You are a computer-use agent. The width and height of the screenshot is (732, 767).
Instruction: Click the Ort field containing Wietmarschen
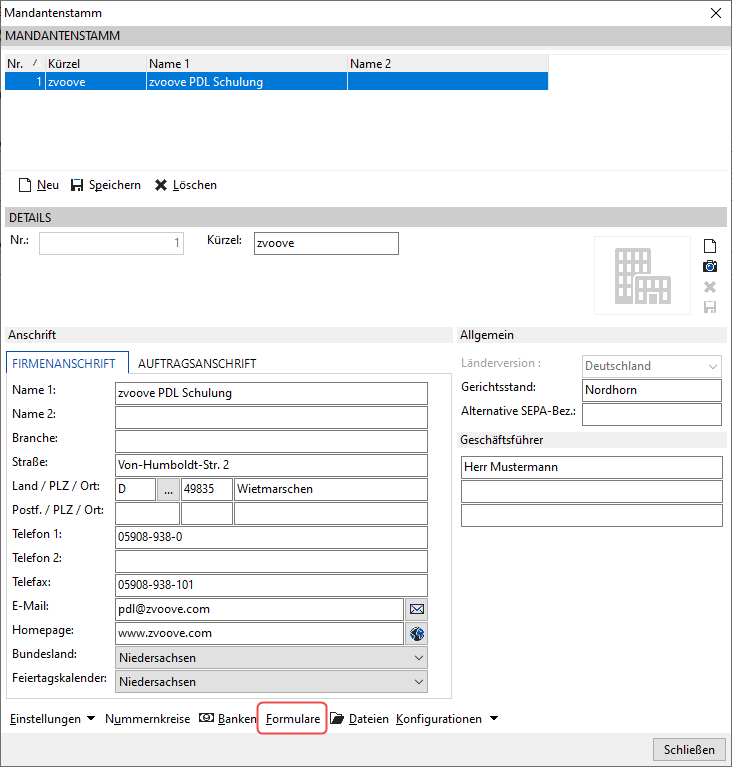331,490
